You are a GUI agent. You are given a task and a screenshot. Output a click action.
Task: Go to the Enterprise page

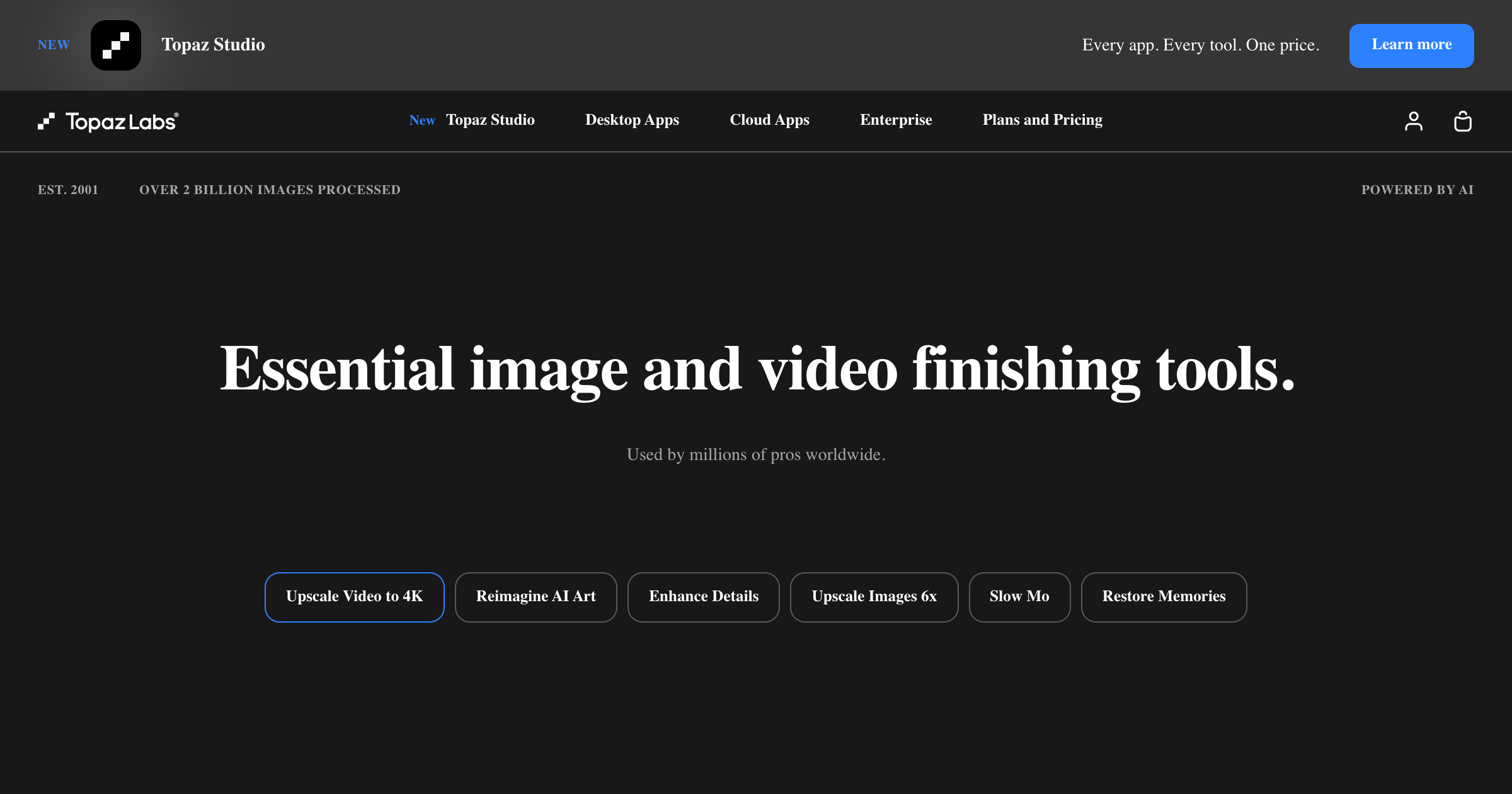click(x=896, y=120)
